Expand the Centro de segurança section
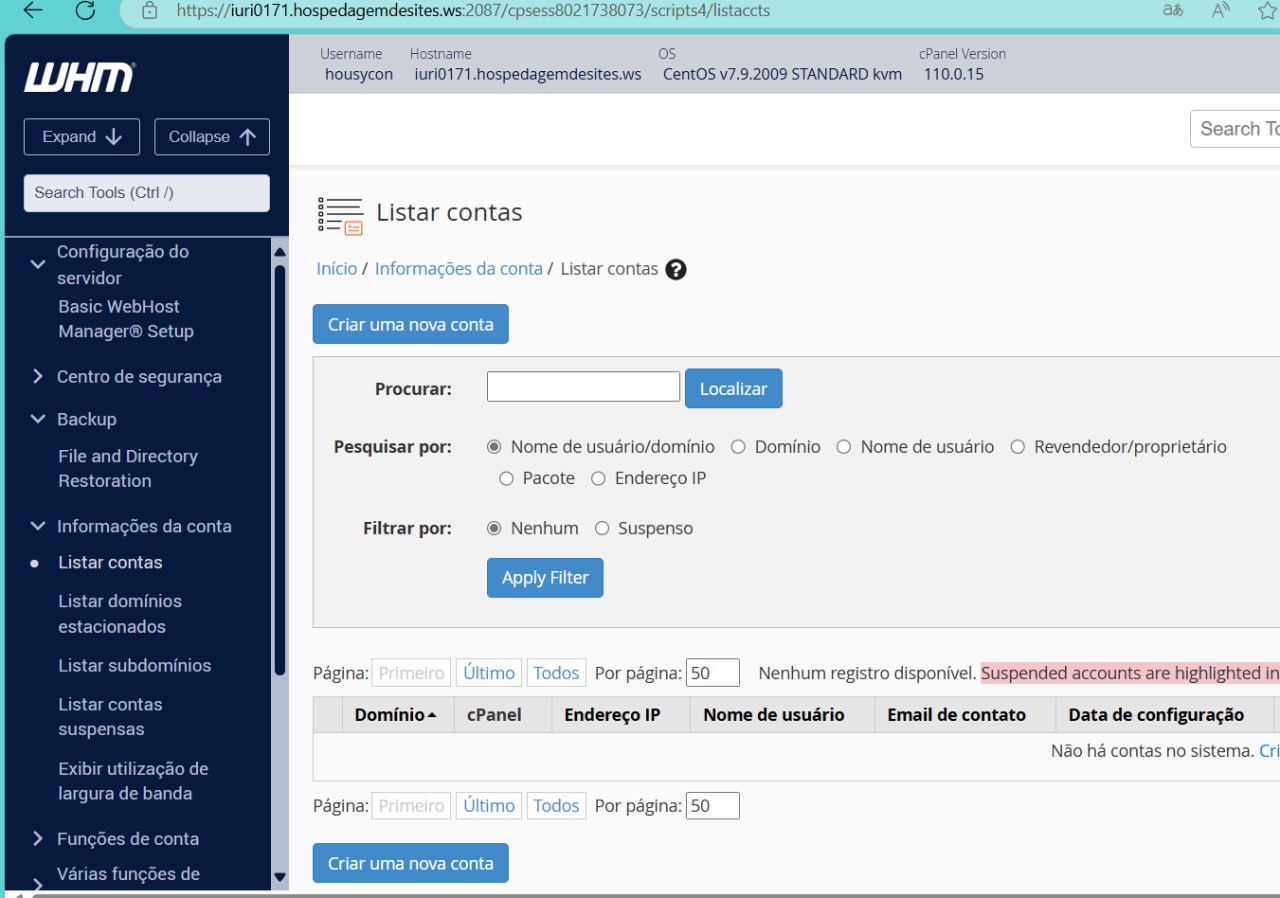 [x=38, y=377]
